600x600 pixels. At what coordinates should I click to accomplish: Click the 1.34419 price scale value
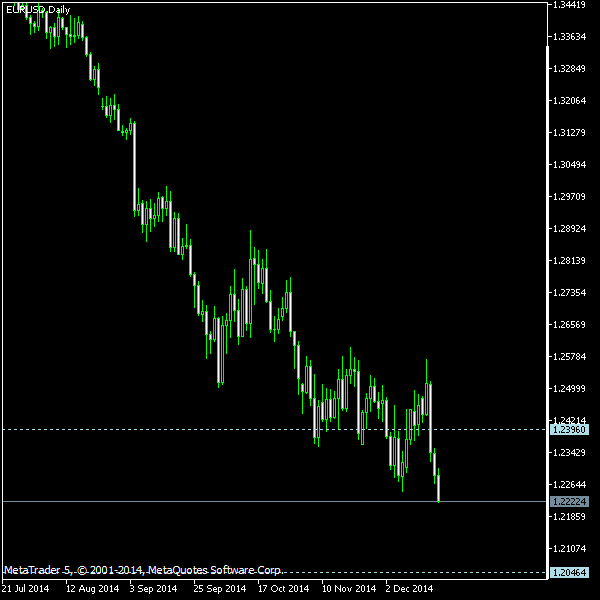(569, 5)
